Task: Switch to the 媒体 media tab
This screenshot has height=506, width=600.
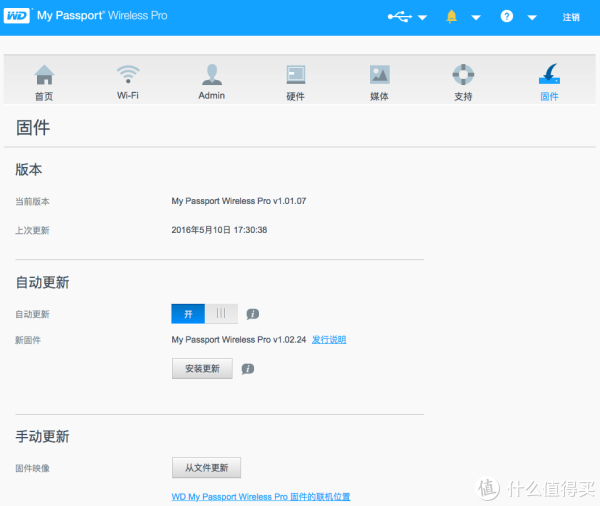Action: pos(379,82)
